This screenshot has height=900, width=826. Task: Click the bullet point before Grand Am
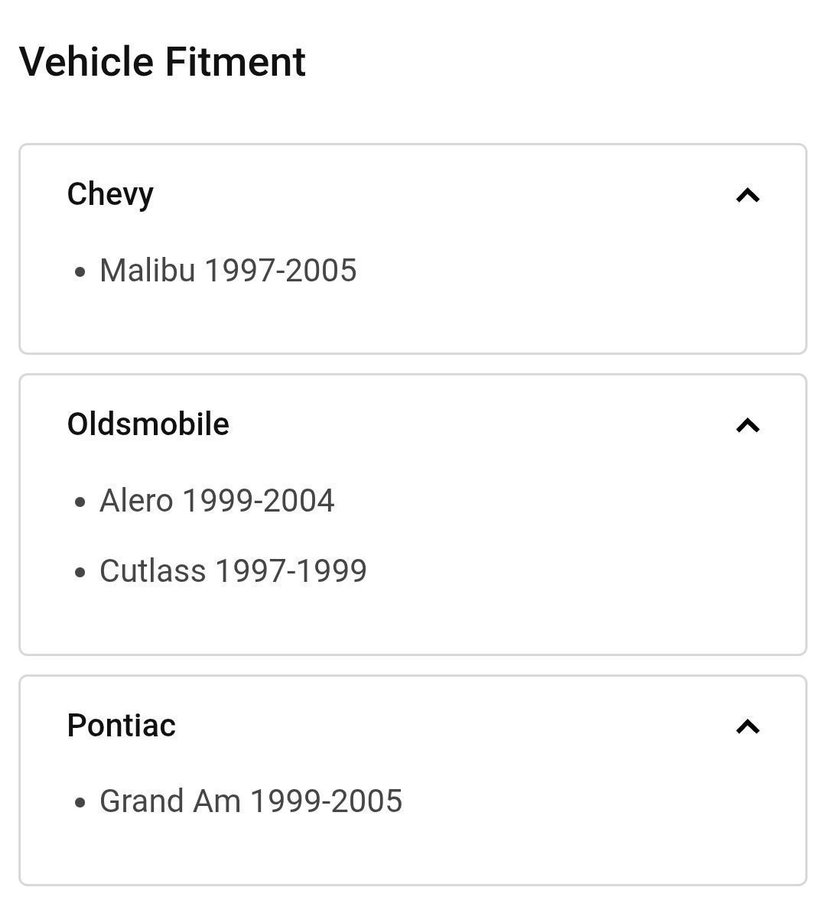(80, 803)
